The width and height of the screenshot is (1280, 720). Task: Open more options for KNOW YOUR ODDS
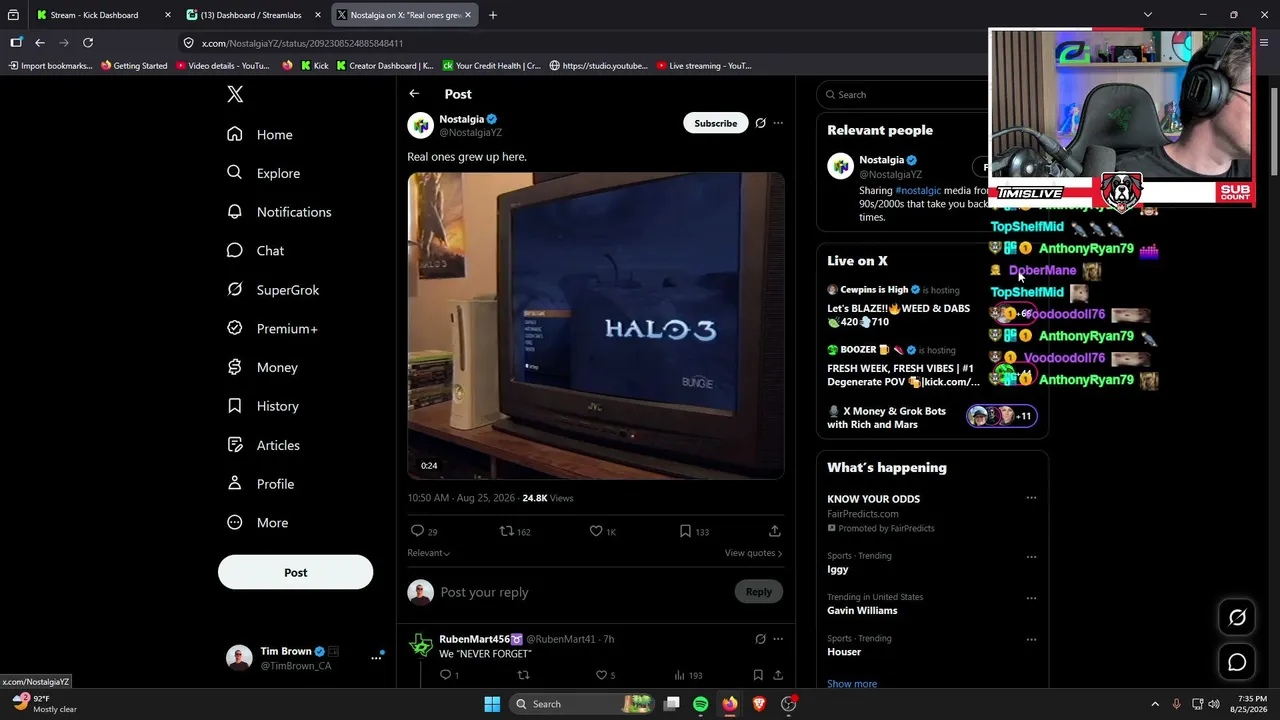click(1031, 498)
